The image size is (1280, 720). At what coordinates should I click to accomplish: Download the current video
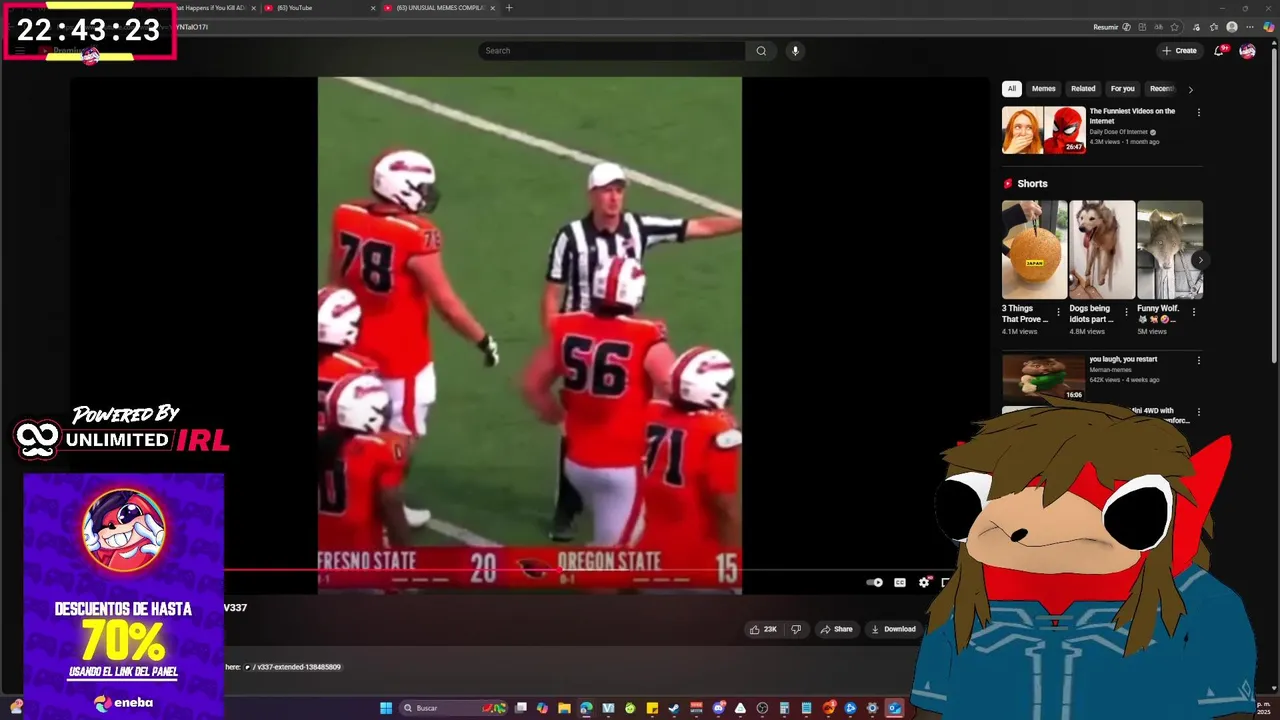894,629
